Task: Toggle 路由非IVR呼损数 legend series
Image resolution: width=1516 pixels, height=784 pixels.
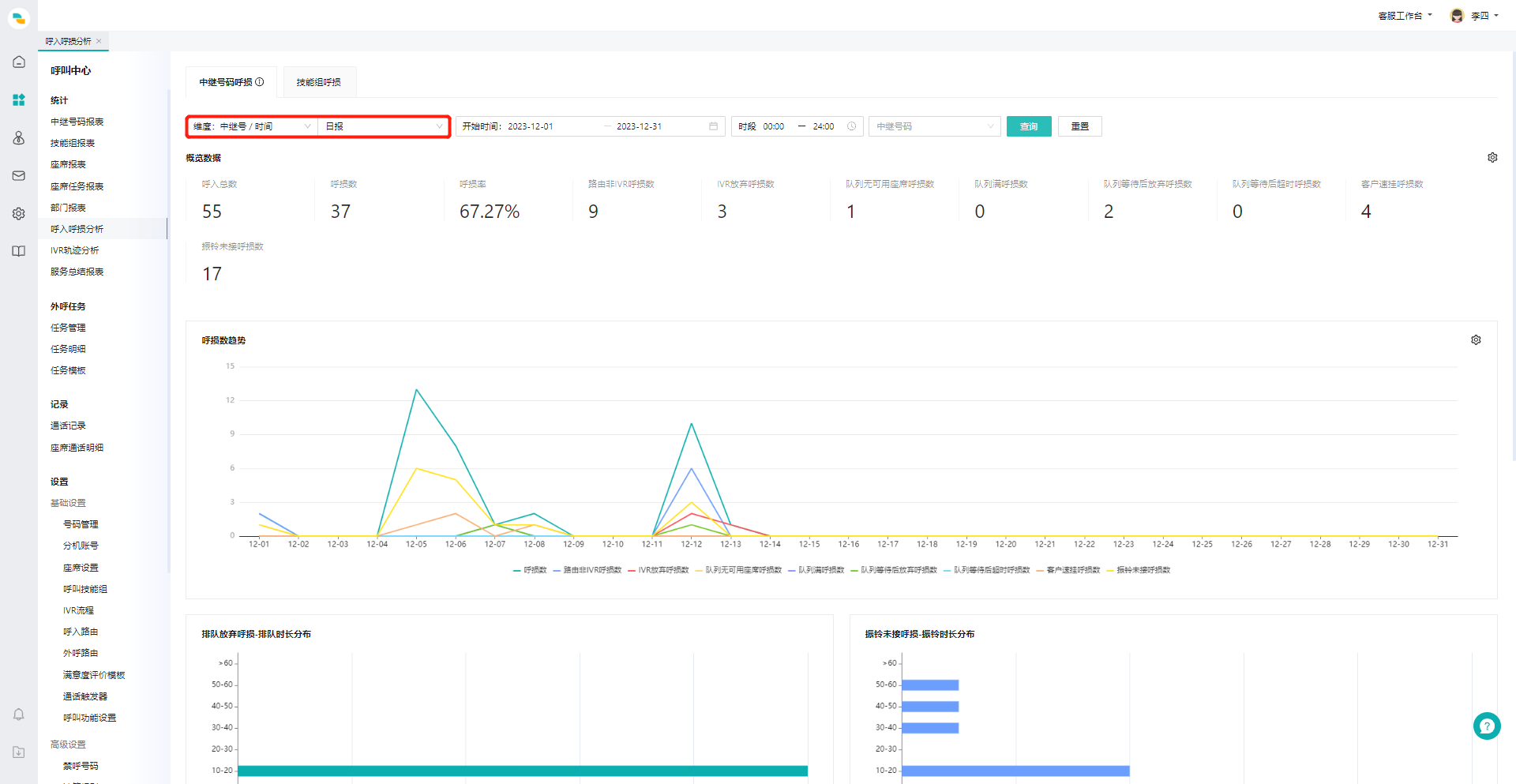Action: click(587, 570)
